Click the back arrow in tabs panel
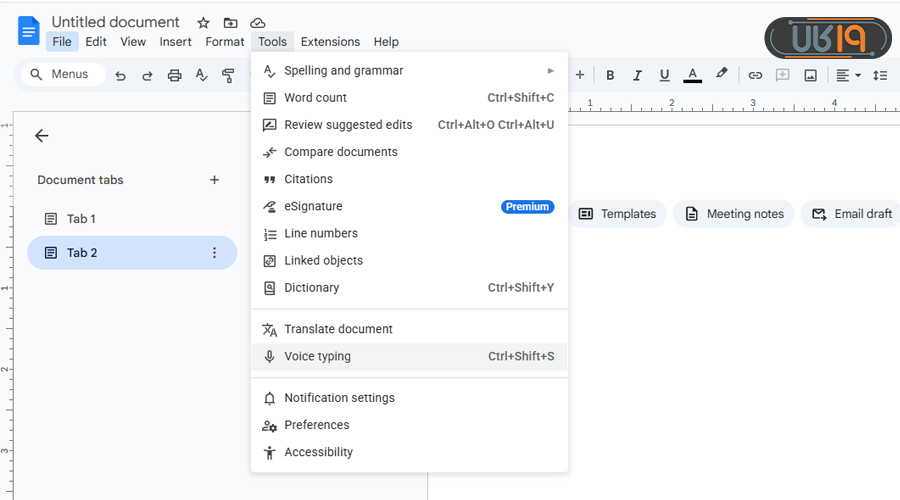This screenshot has height=500, width=900. pyautogui.click(x=42, y=136)
